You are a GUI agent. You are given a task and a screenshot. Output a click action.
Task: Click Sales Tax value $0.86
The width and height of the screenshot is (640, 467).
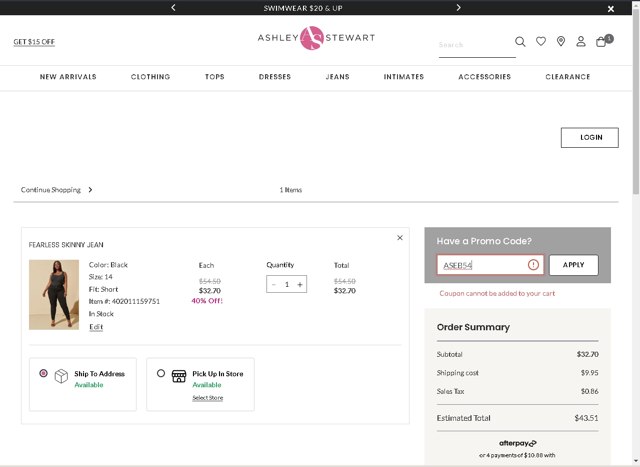pos(589,391)
